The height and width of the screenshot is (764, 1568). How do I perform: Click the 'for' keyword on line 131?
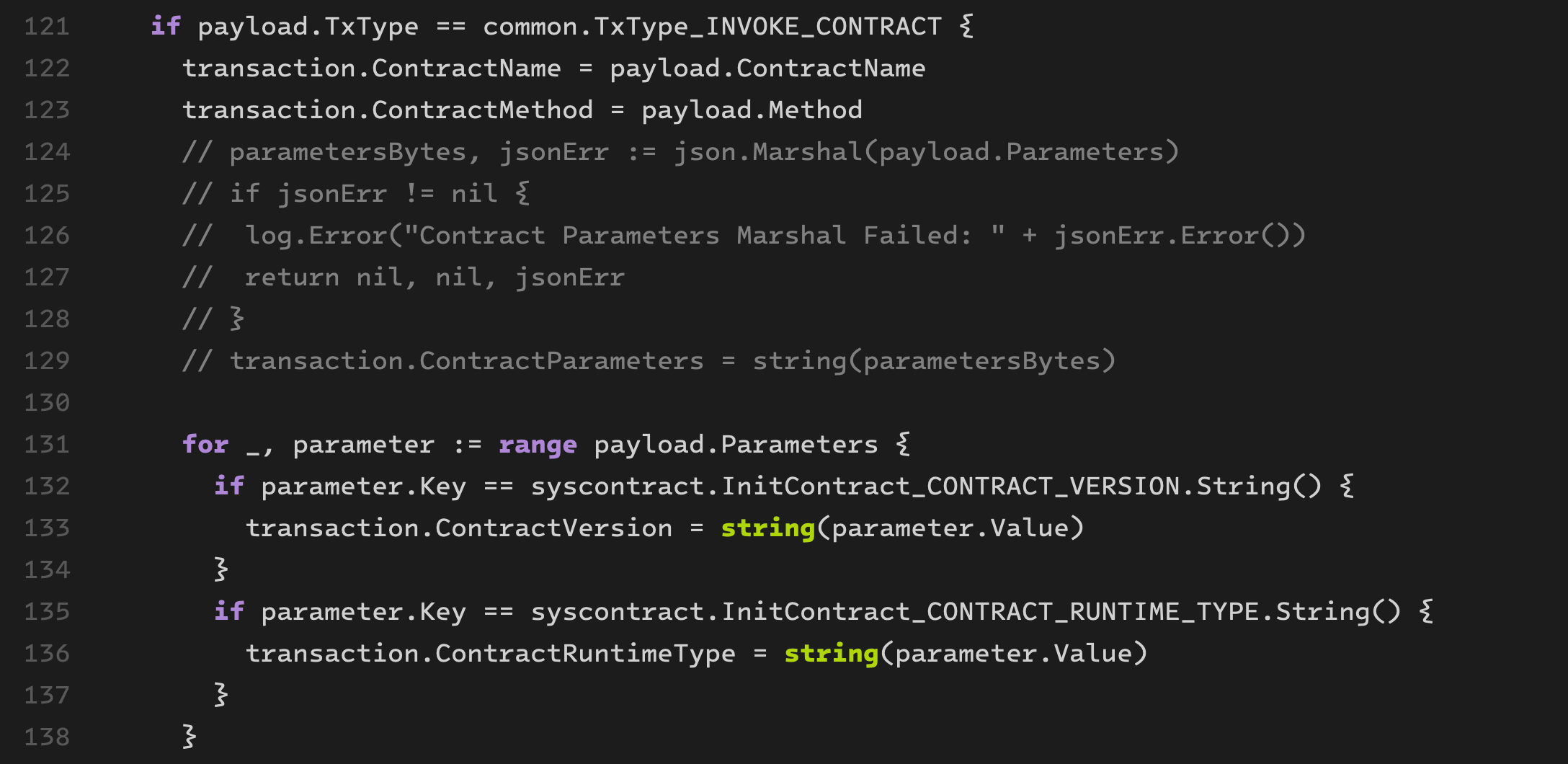pos(205,445)
